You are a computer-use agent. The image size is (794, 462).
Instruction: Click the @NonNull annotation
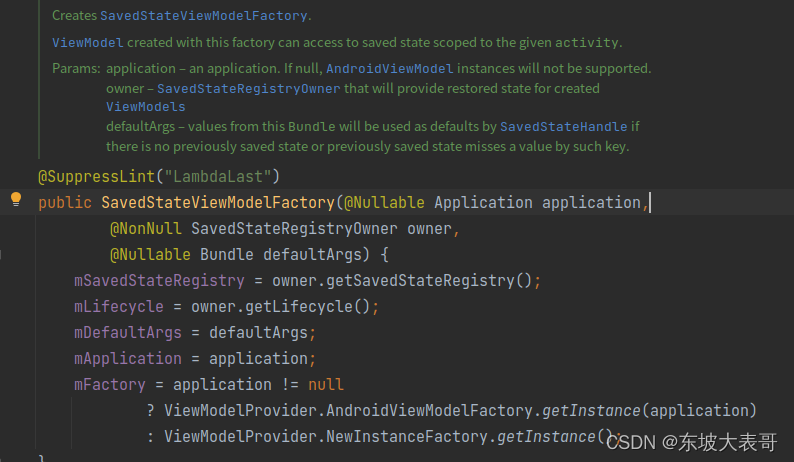point(146,228)
